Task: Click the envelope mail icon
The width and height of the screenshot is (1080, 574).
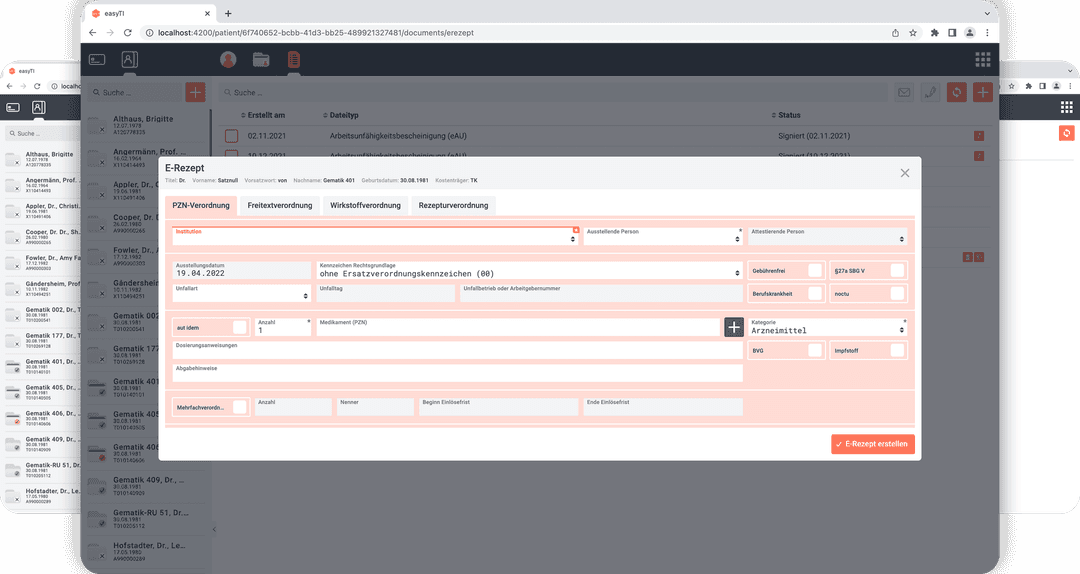Action: coord(904,92)
